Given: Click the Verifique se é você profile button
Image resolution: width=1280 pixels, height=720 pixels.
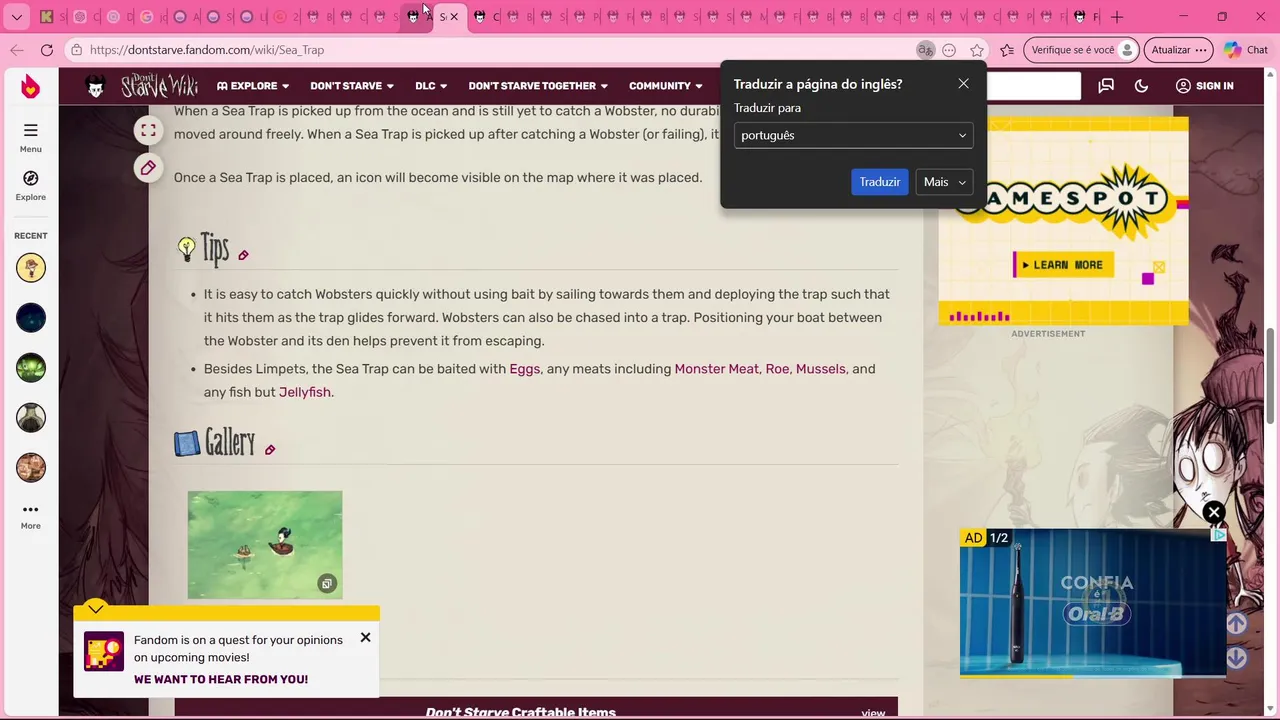Looking at the screenshot, I should click(1082, 50).
